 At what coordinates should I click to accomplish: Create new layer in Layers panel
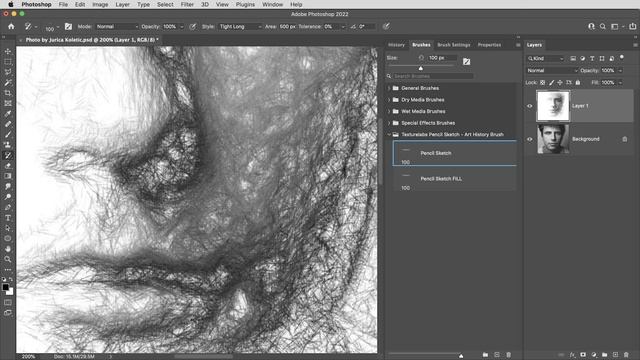[615, 355]
